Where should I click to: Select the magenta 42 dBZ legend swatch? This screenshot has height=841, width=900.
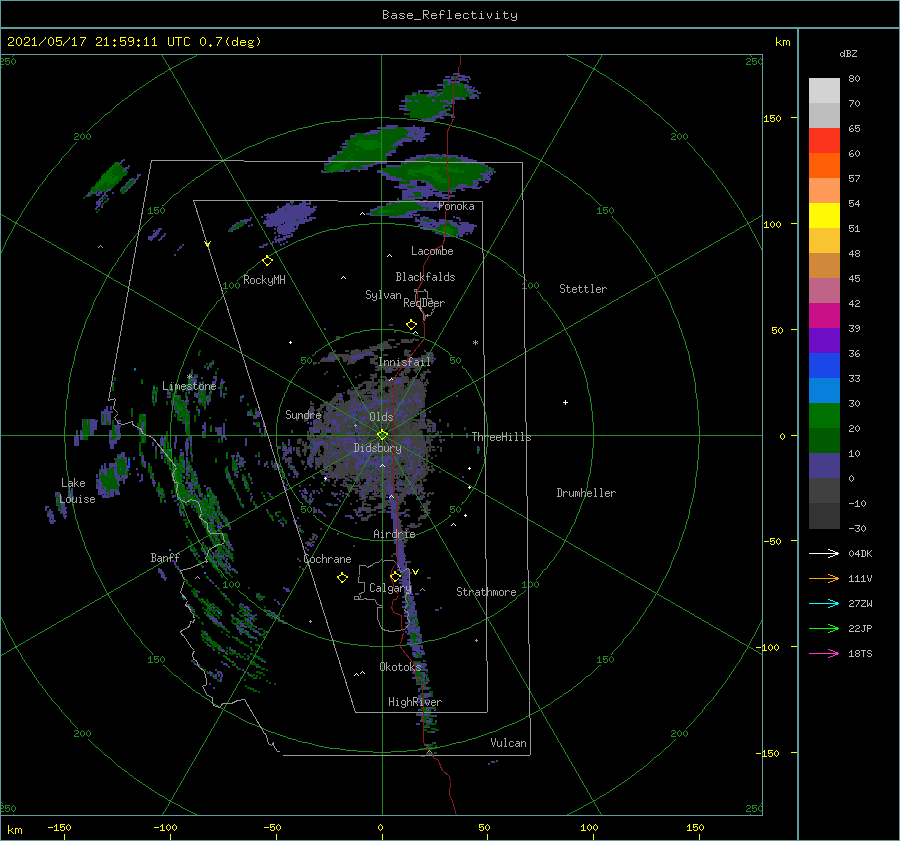[824, 315]
